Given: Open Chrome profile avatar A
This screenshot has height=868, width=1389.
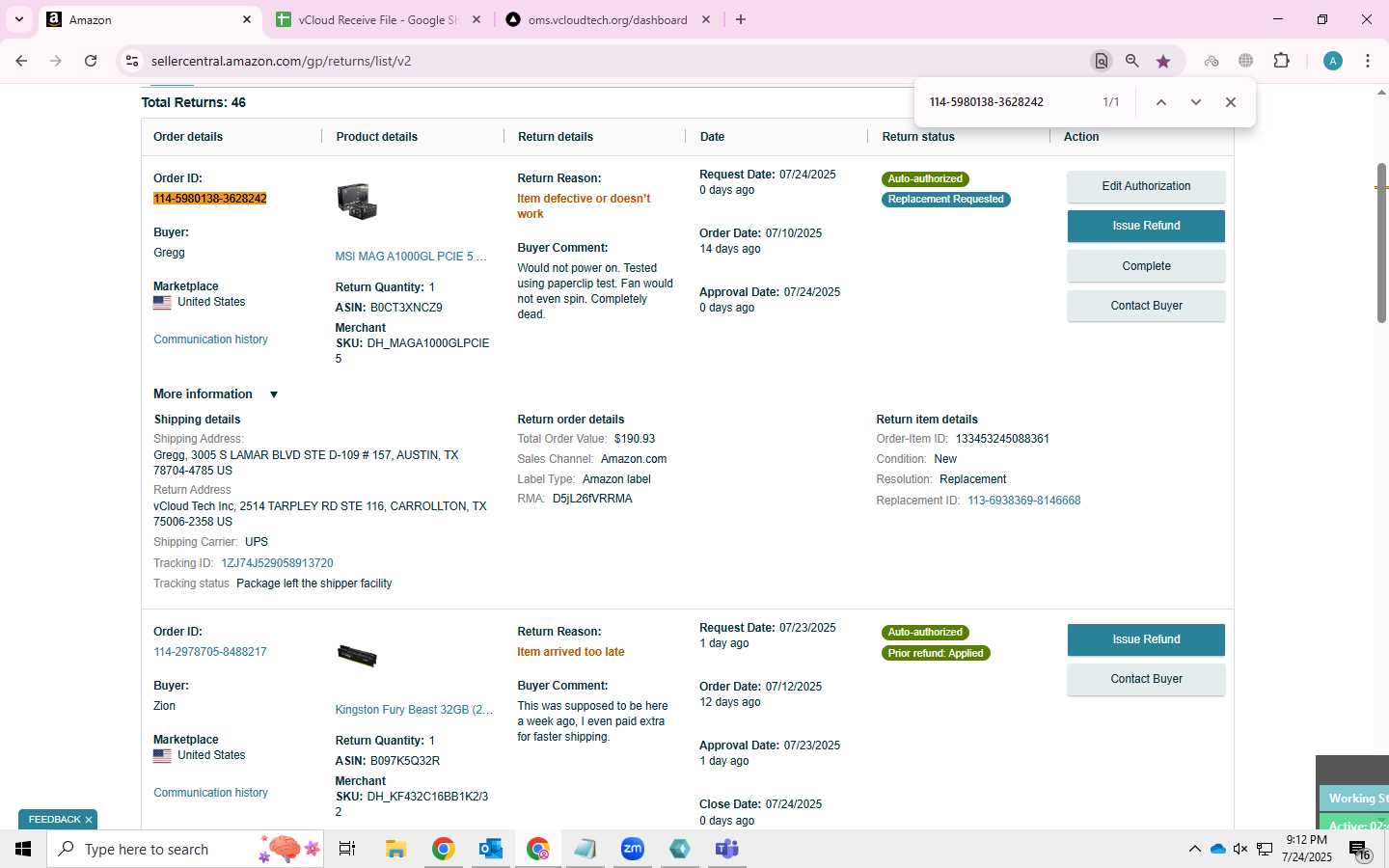Looking at the screenshot, I should tap(1333, 61).
